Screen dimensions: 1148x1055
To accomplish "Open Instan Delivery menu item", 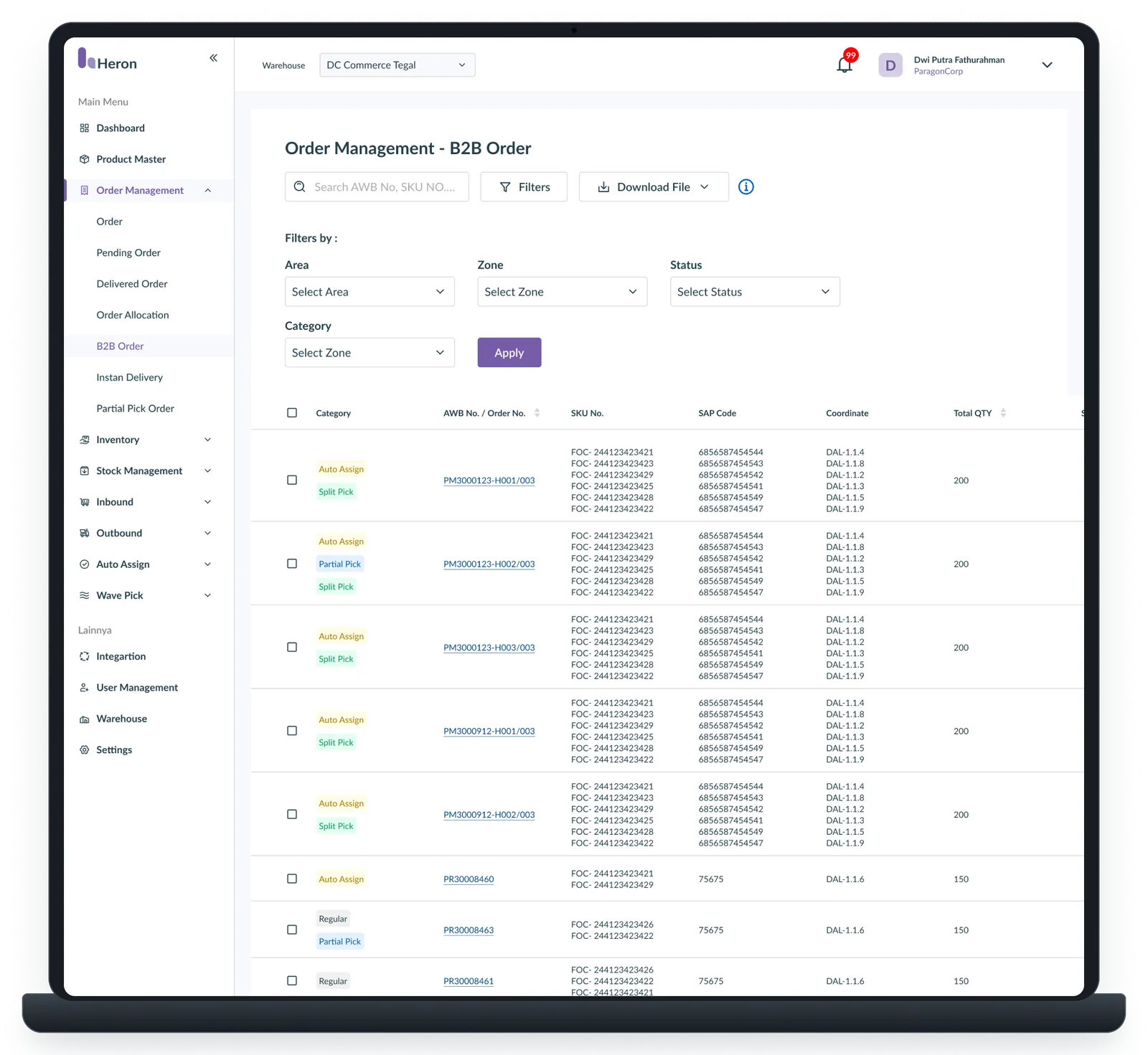I will coord(130,378).
